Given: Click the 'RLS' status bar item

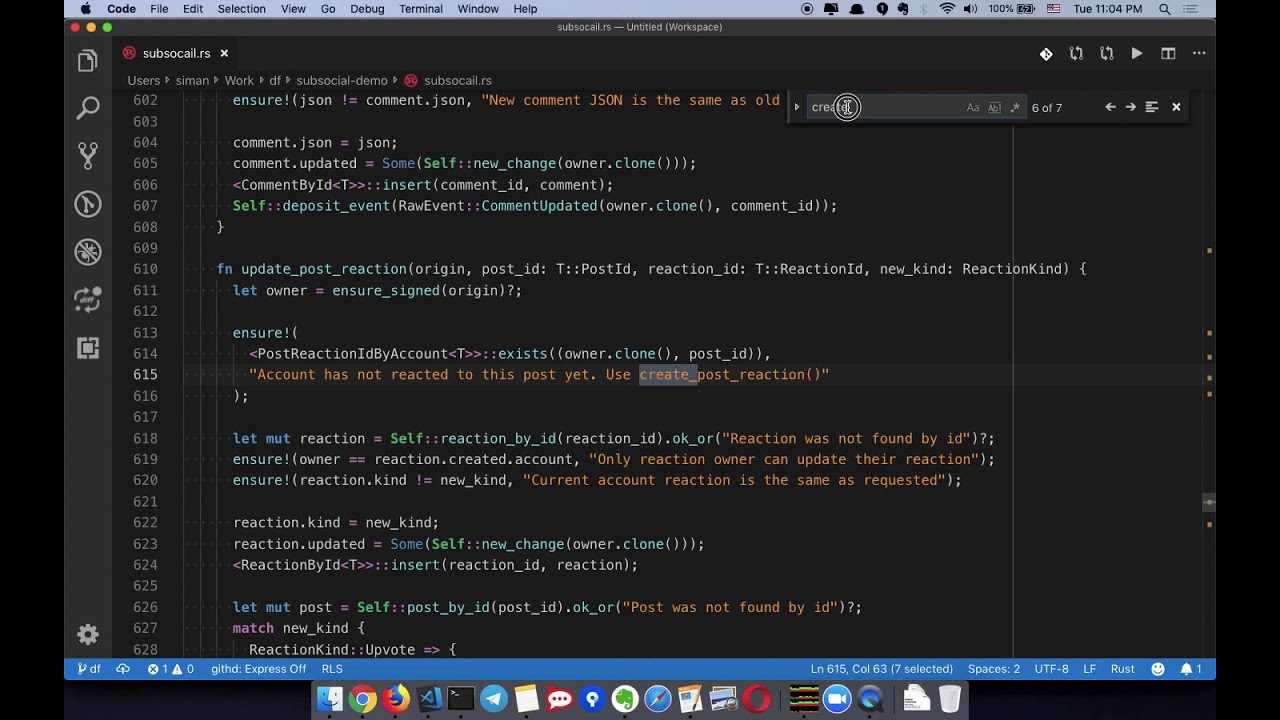Looking at the screenshot, I should 332,669.
